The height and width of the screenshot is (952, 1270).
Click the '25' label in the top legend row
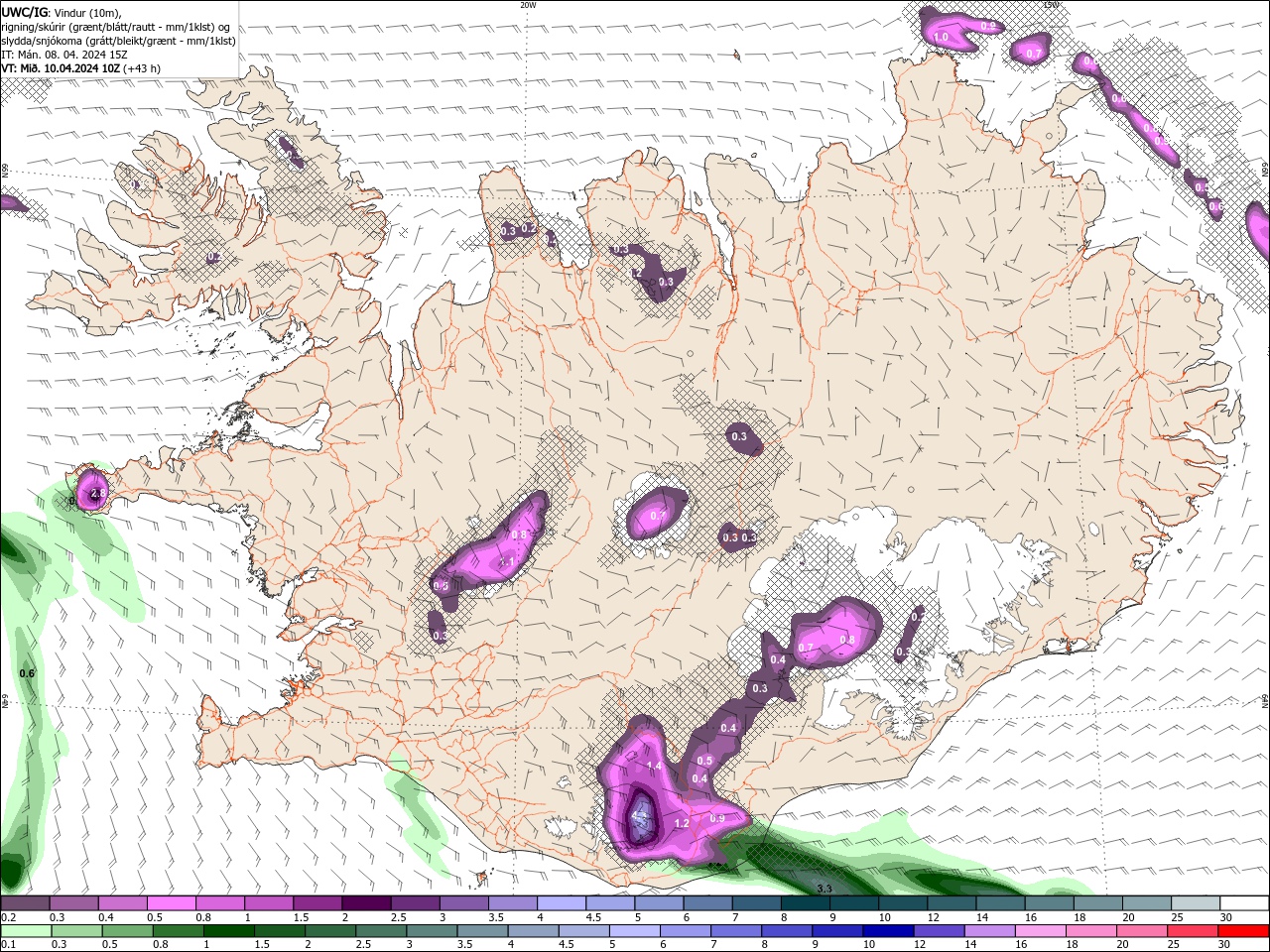[1177, 917]
